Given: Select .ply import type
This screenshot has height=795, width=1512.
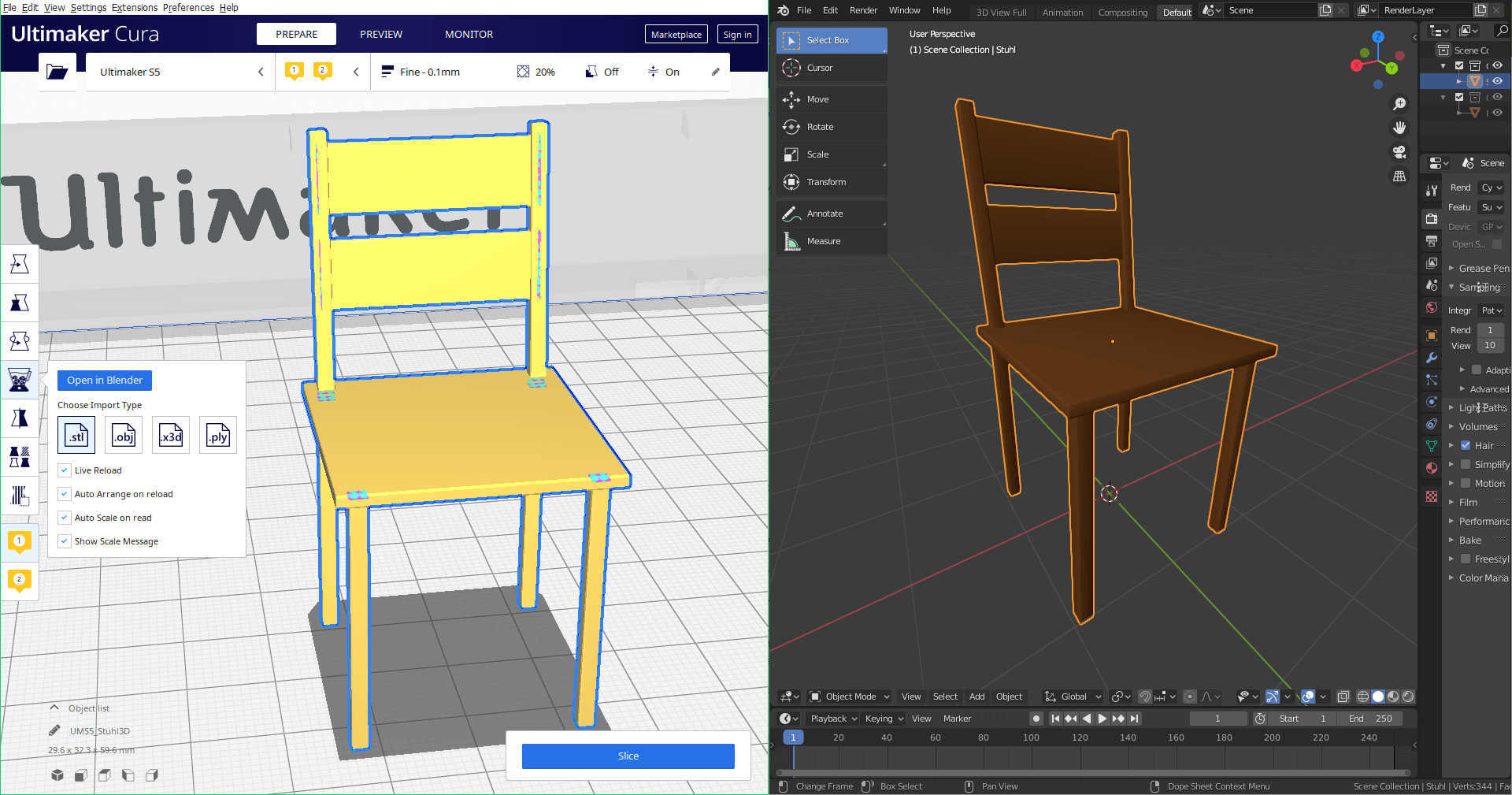Looking at the screenshot, I should (x=218, y=435).
